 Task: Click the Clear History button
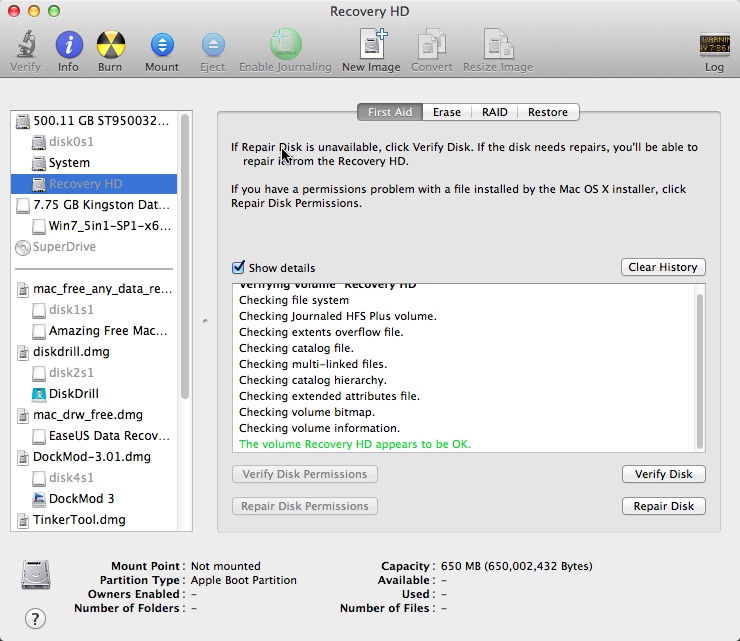[663, 267]
